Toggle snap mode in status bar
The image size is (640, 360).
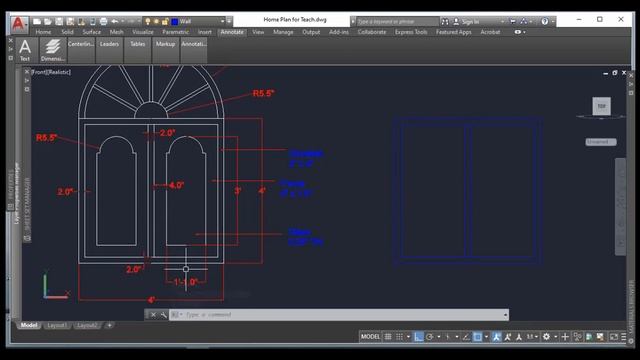pos(400,337)
